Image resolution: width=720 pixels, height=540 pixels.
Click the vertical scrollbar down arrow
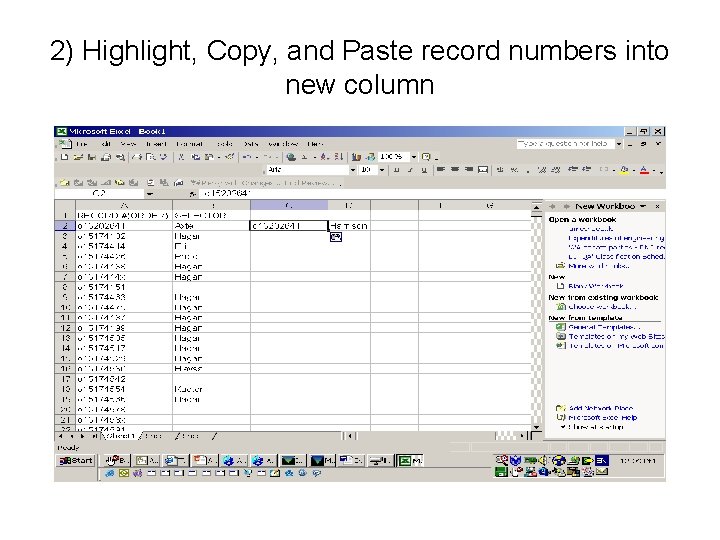(x=536, y=427)
